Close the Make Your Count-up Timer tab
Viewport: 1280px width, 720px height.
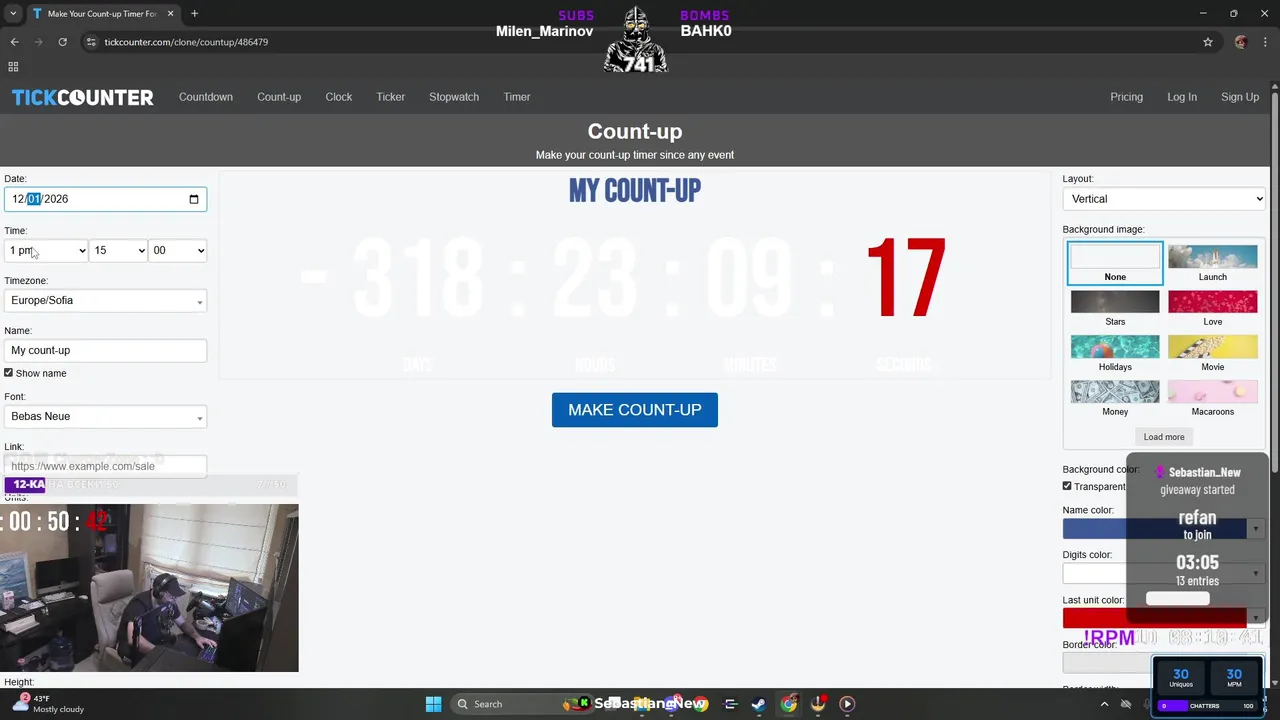[x=170, y=14]
